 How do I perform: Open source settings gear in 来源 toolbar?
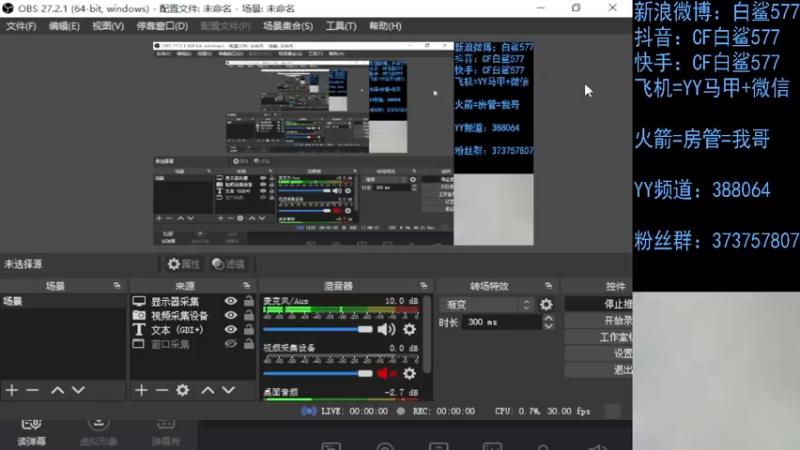pyautogui.click(x=182, y=390)
